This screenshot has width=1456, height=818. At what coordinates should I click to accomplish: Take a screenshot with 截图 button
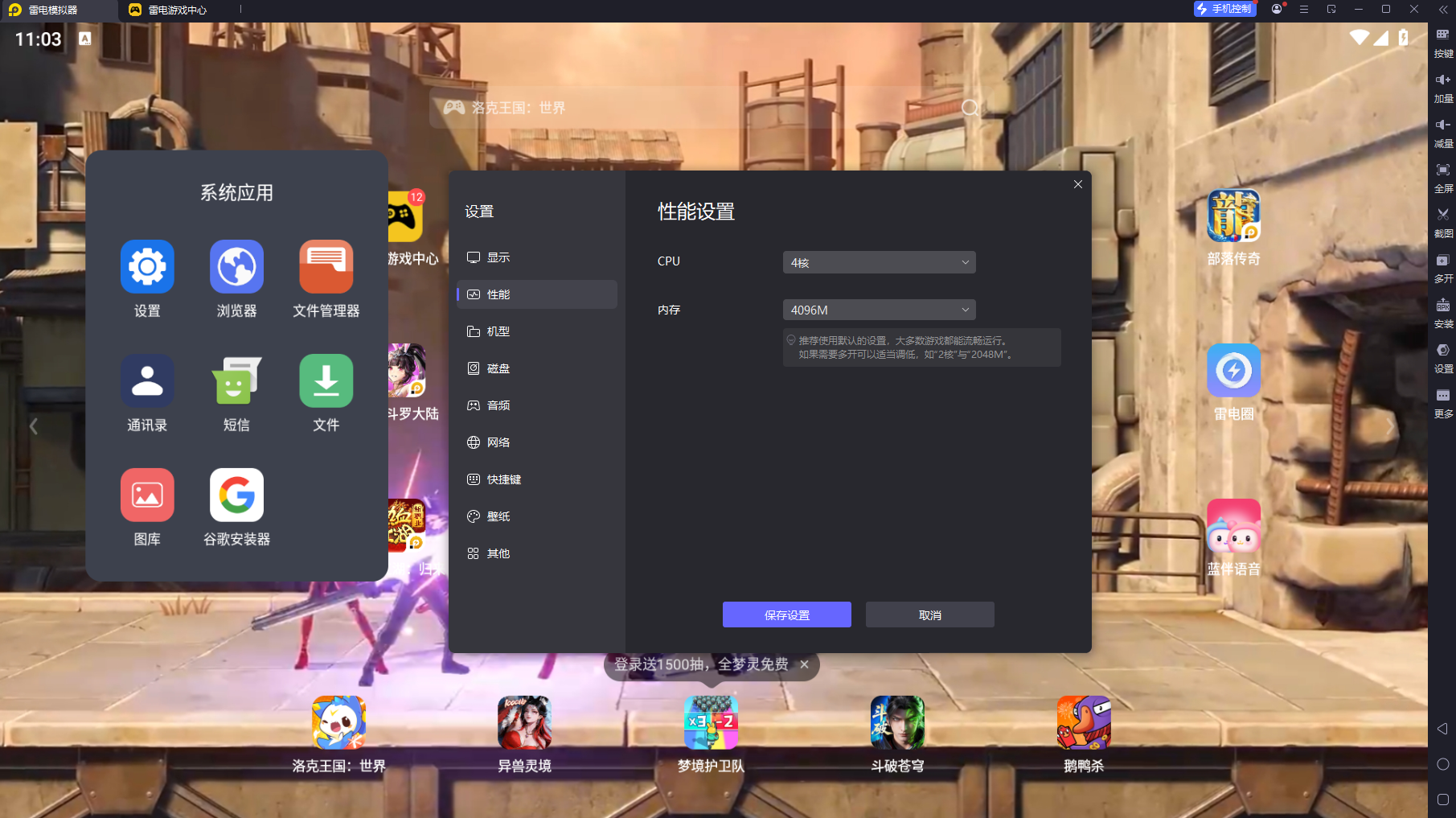tap(1443, 223)
